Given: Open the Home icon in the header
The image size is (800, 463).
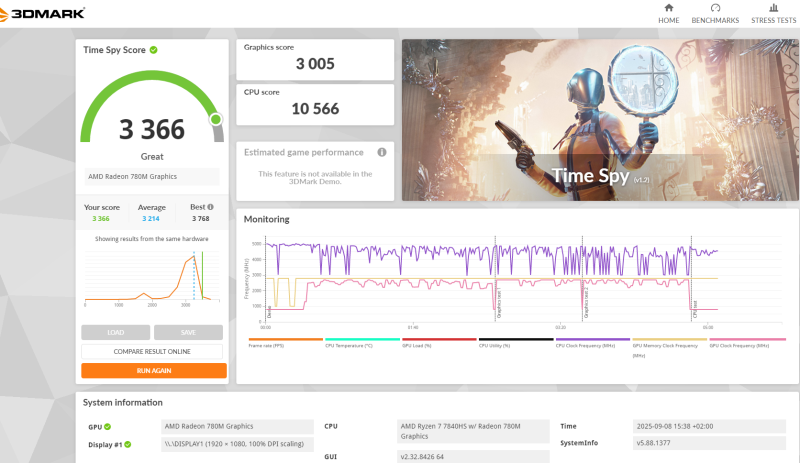Looking at the screenshot, I should click(668, 8).
